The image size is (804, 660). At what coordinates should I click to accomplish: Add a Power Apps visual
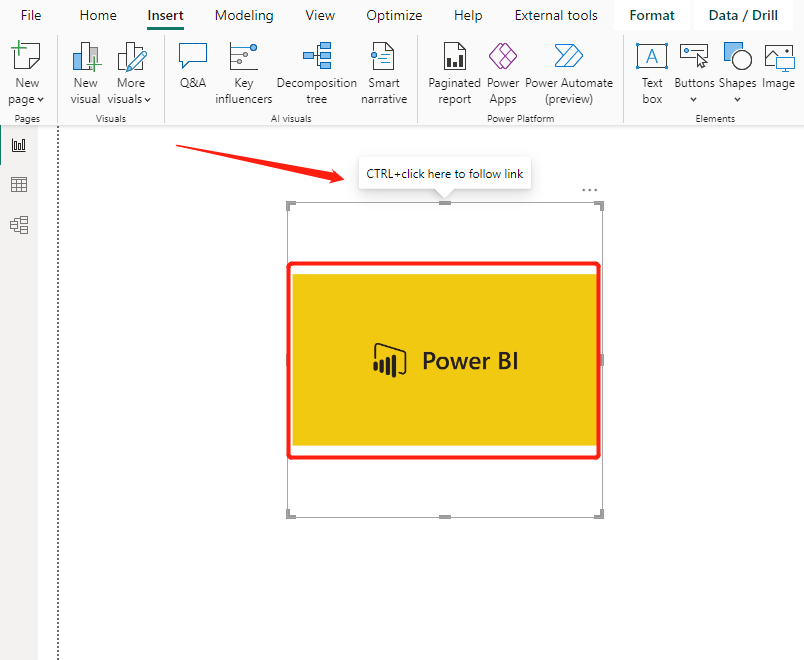pos(502,73)
